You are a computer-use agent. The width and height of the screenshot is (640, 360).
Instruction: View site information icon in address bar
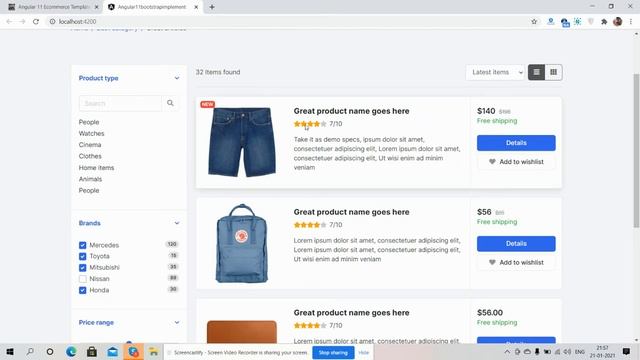coord(52,22)
